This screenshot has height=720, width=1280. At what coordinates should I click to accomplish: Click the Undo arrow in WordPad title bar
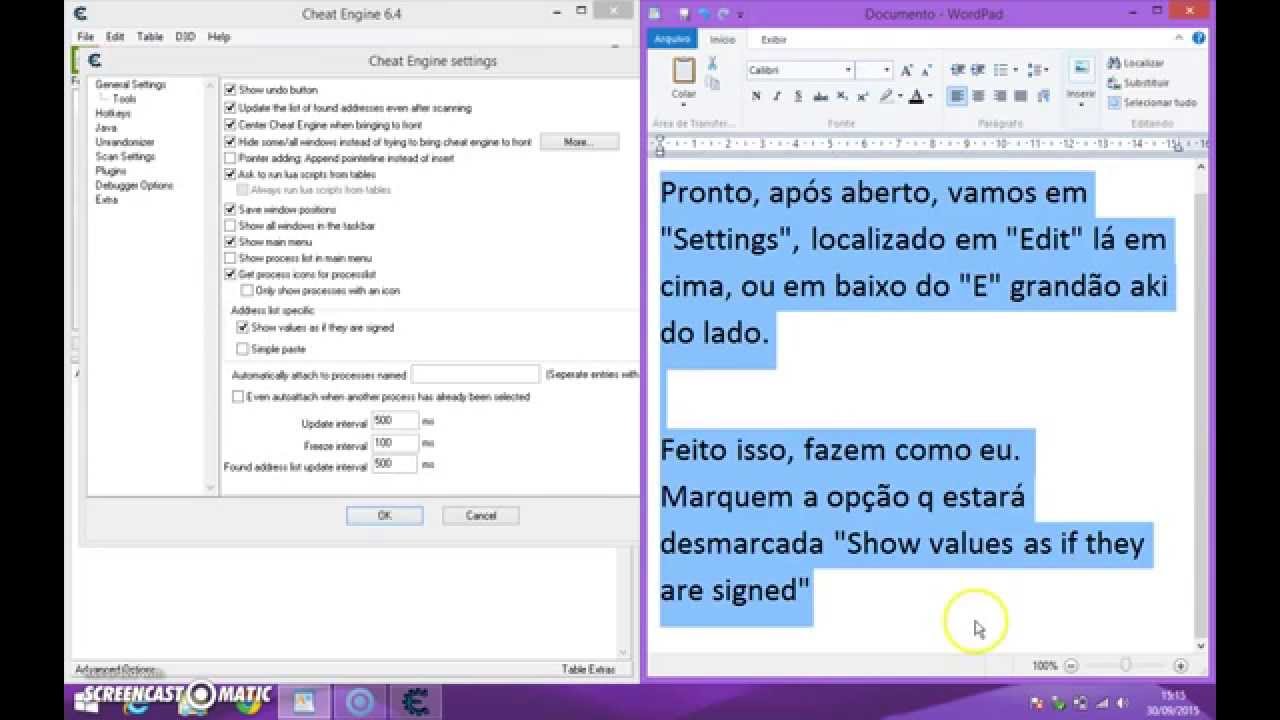click(703, 14)
